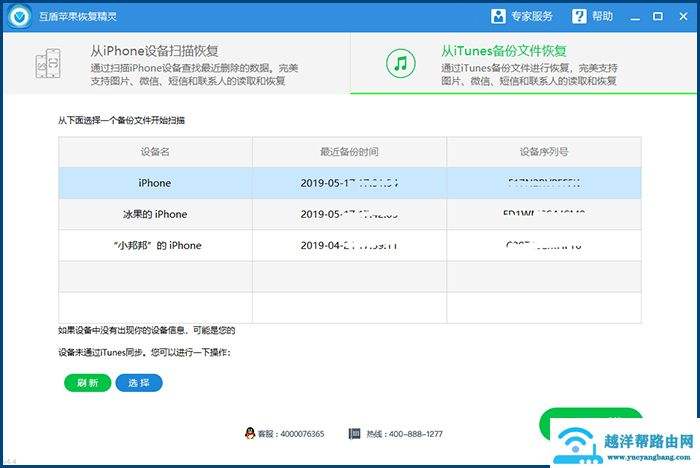The width and height of the screenshot is (700, 468).
Task: Click the iTunes music note icon
Action: click(x=400, y=63)
